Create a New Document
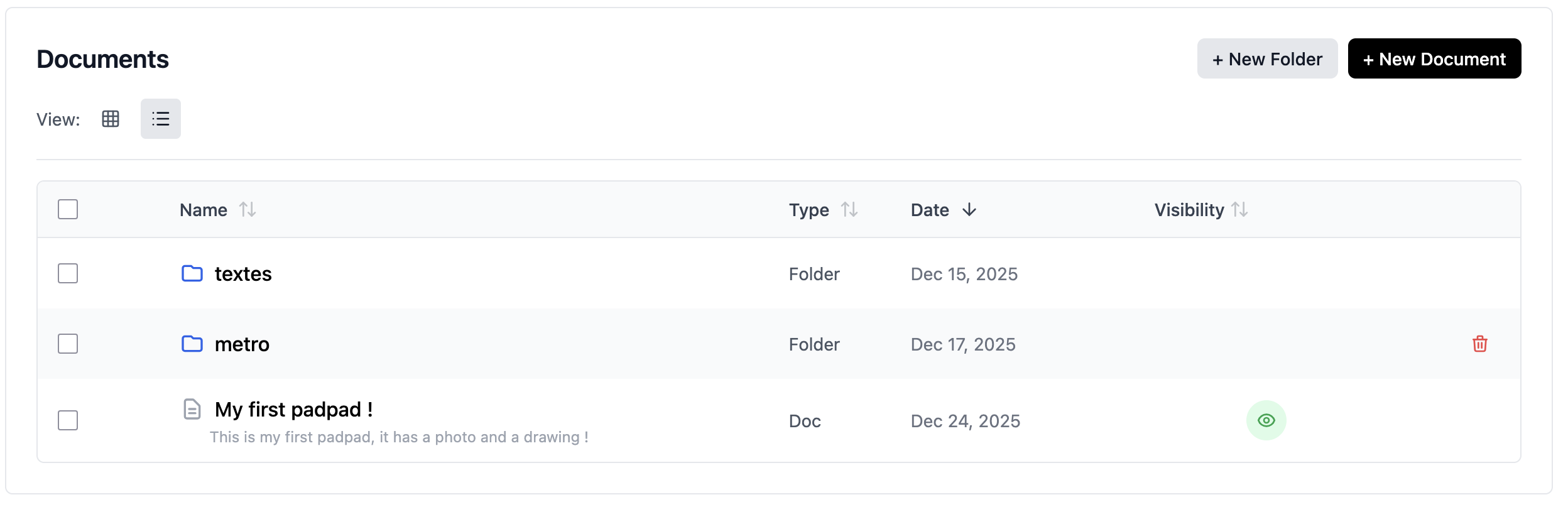The height and width of the screenshot is (529, 1568). point(1434,59)
